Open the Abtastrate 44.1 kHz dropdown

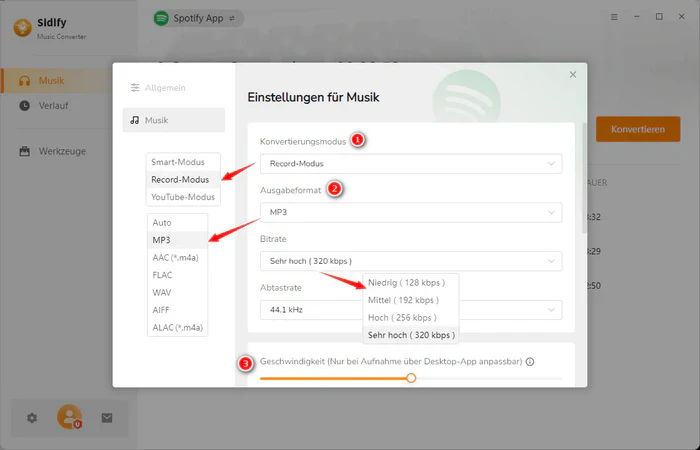(x=411, y=310)
